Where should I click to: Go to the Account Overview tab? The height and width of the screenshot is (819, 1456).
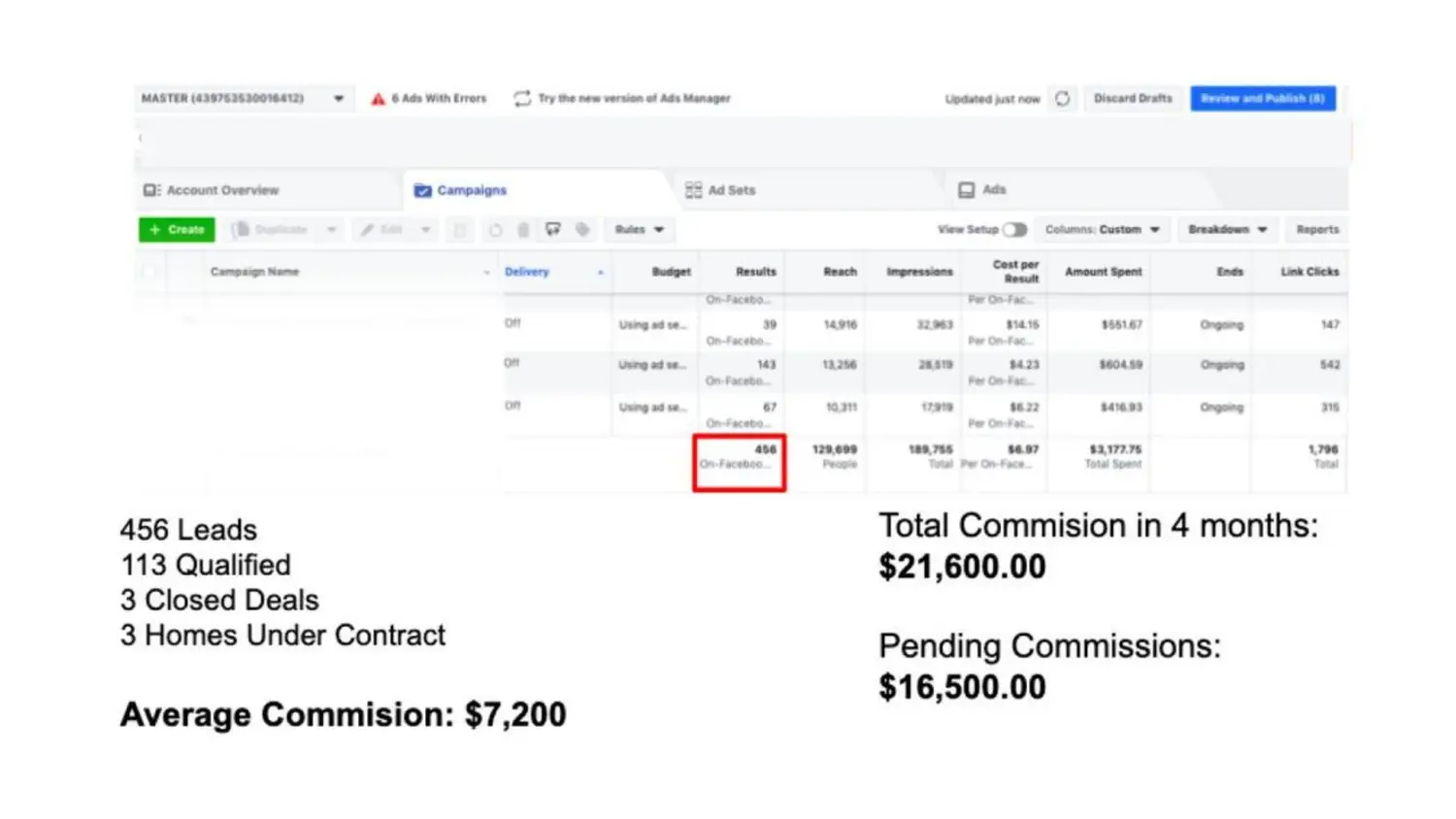[212, 190]
